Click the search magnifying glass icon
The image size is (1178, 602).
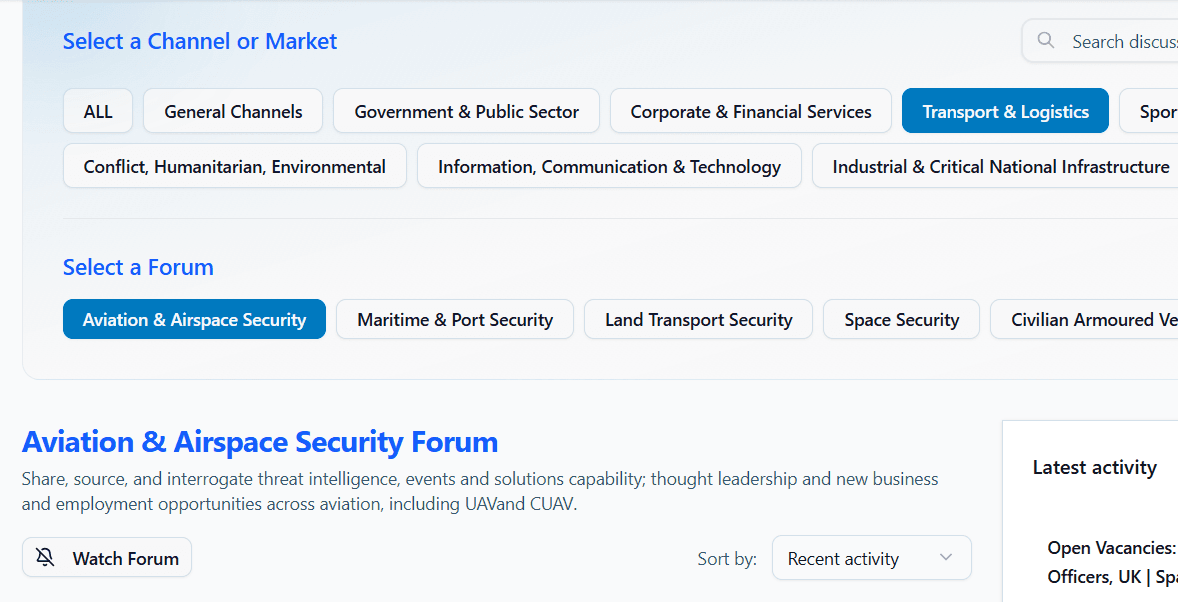click(x=1046, y=40)
